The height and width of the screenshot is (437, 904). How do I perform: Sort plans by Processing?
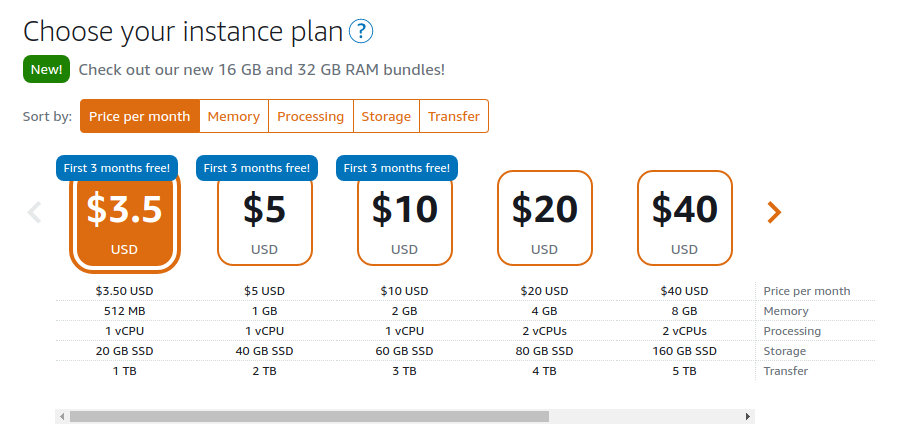(x=311, y=116)
